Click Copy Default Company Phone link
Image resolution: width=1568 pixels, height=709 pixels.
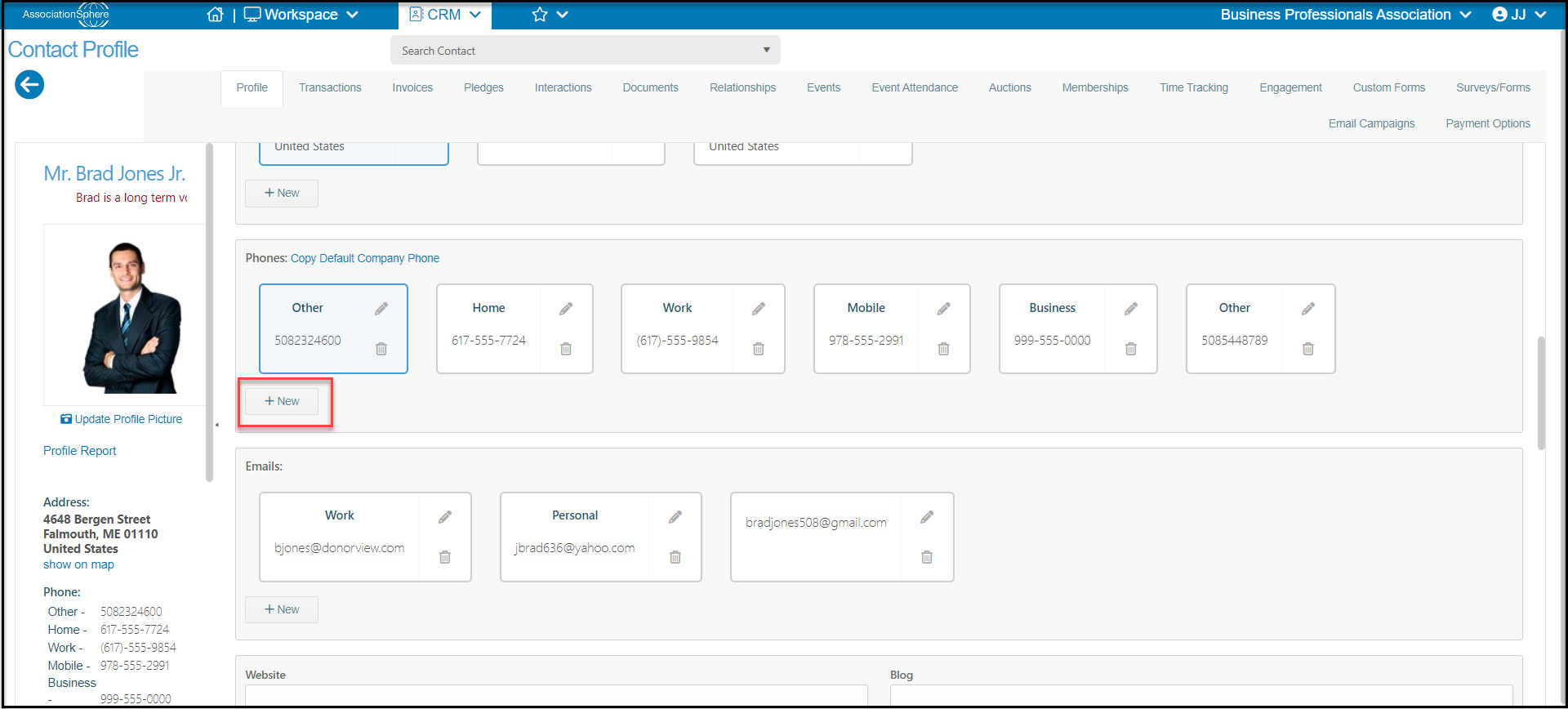365,258
